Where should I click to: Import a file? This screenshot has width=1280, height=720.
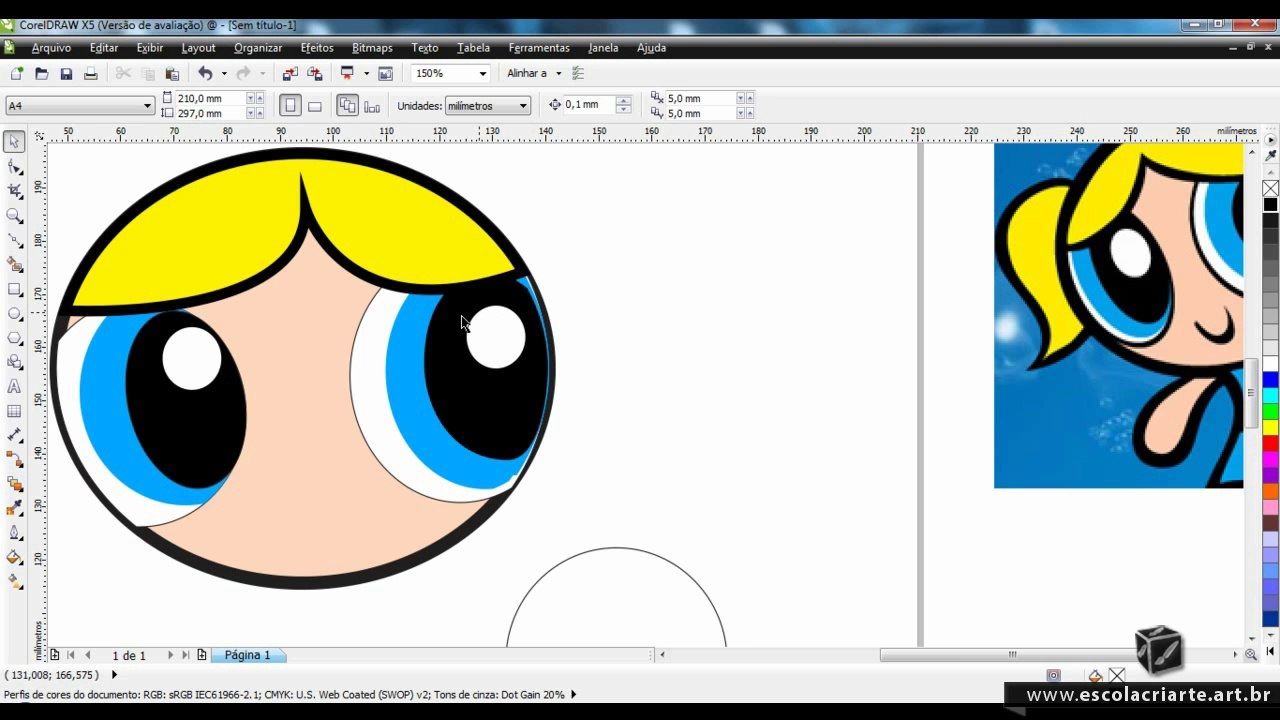click(290, 73)
